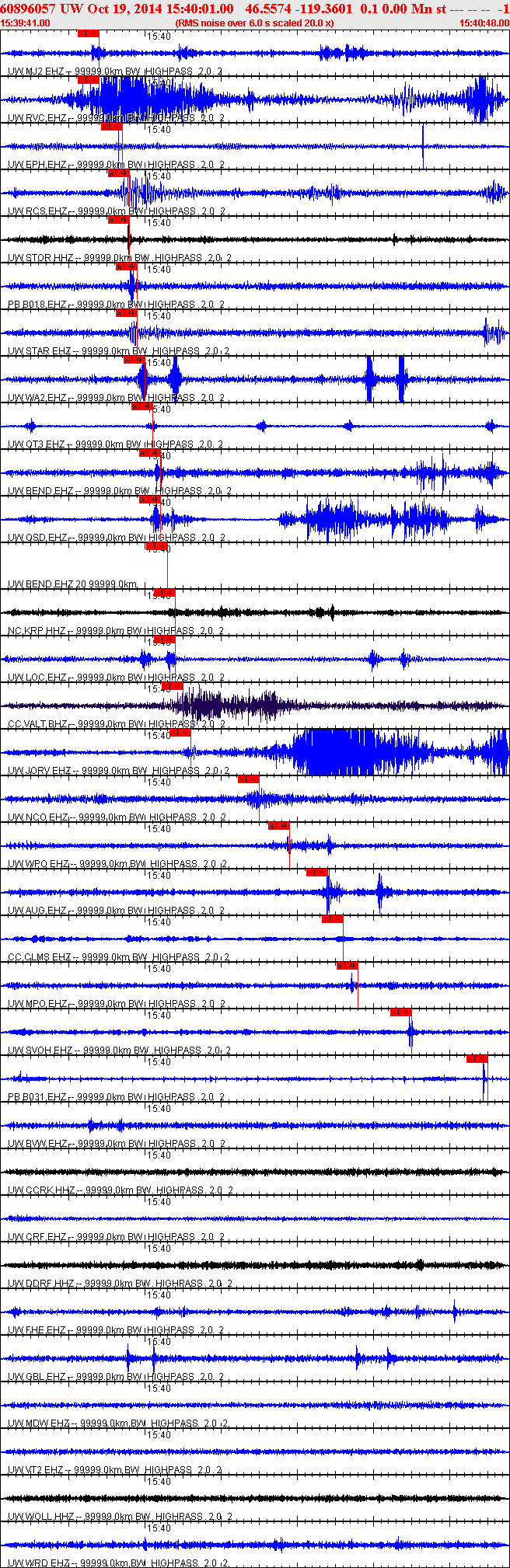
Task: Select the red pick flag on UW.WA2 trace
Action: 134,360
